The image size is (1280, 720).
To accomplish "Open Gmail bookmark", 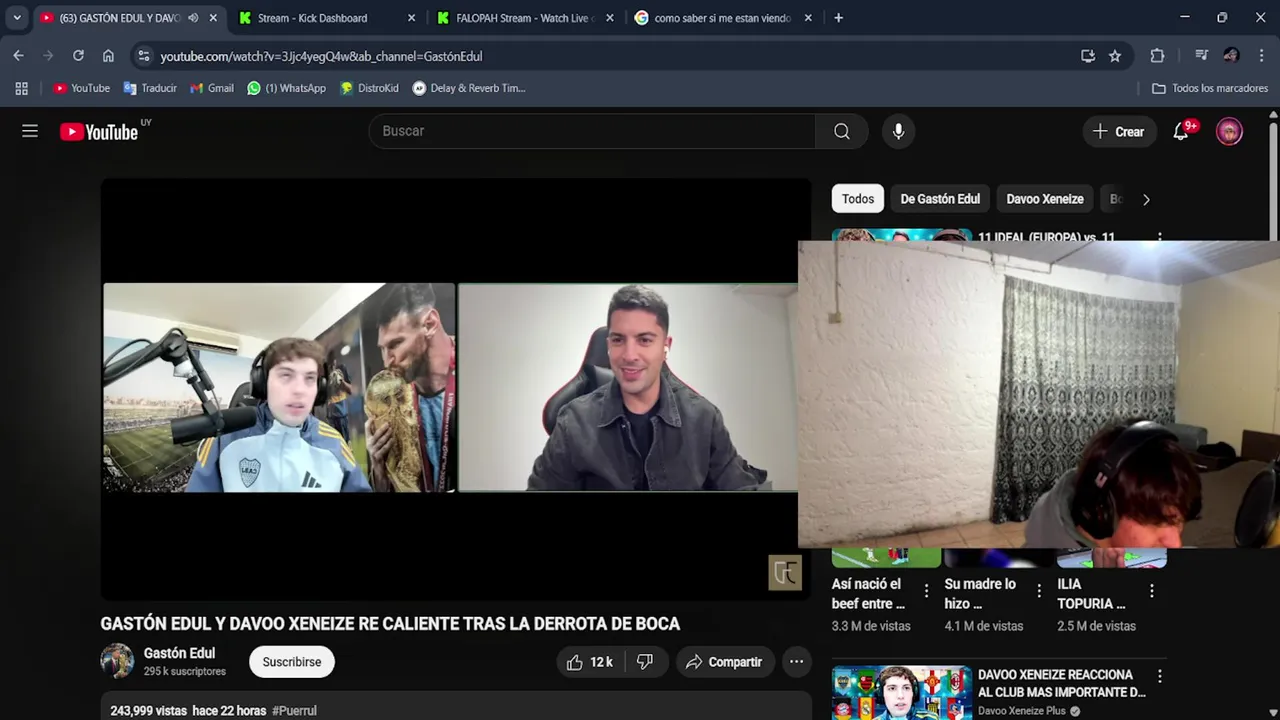I will coord(212,88).
